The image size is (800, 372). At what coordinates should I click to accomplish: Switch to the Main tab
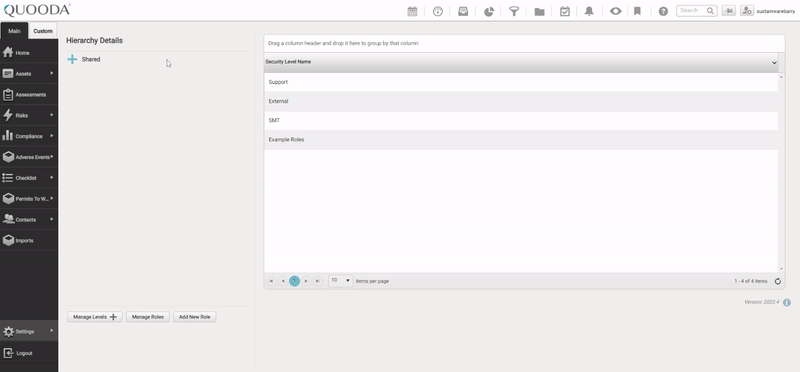click(14, 31)
